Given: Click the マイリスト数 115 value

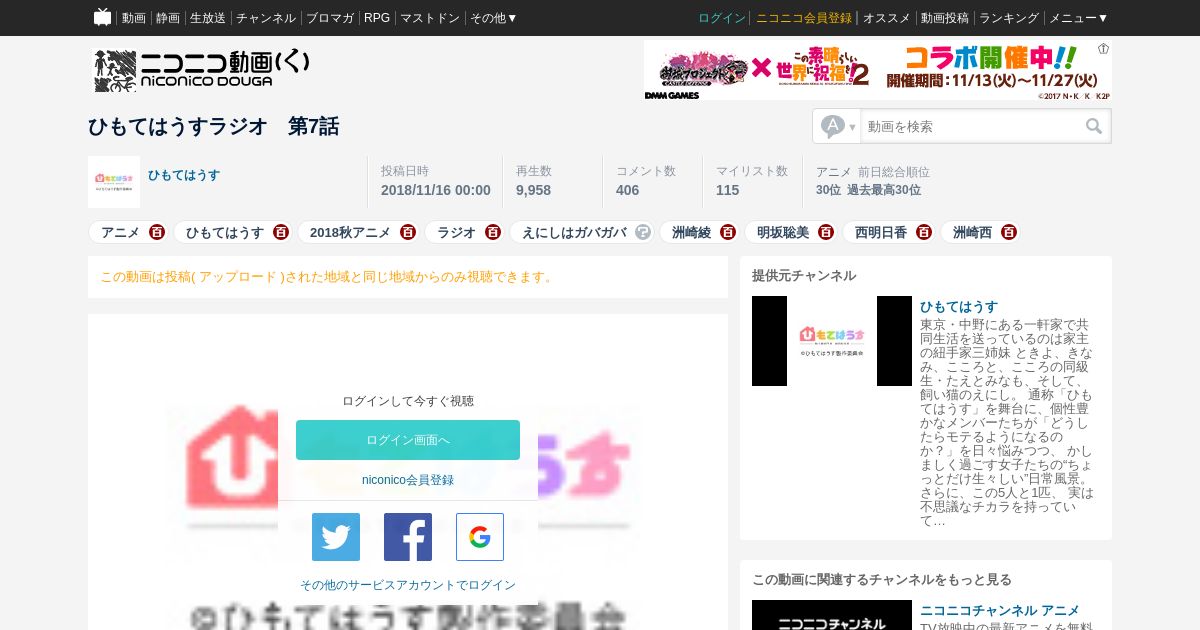Looking at the screenshot, I should click(727, 190).
